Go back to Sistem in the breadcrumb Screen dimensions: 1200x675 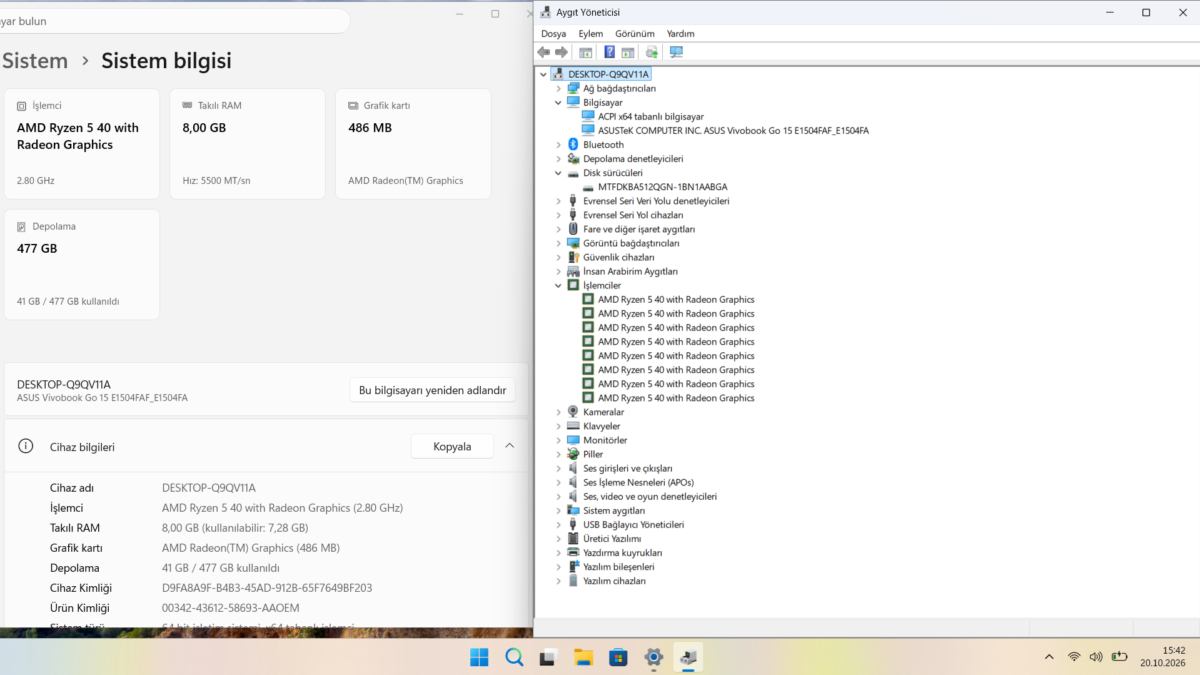coord(35,61)
